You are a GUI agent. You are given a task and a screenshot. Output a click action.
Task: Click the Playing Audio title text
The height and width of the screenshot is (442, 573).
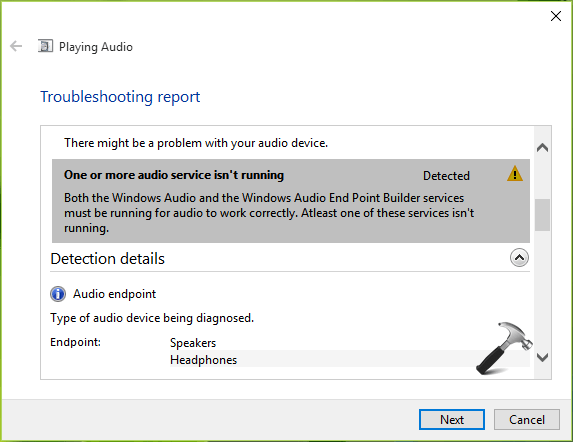pos(96,47)
